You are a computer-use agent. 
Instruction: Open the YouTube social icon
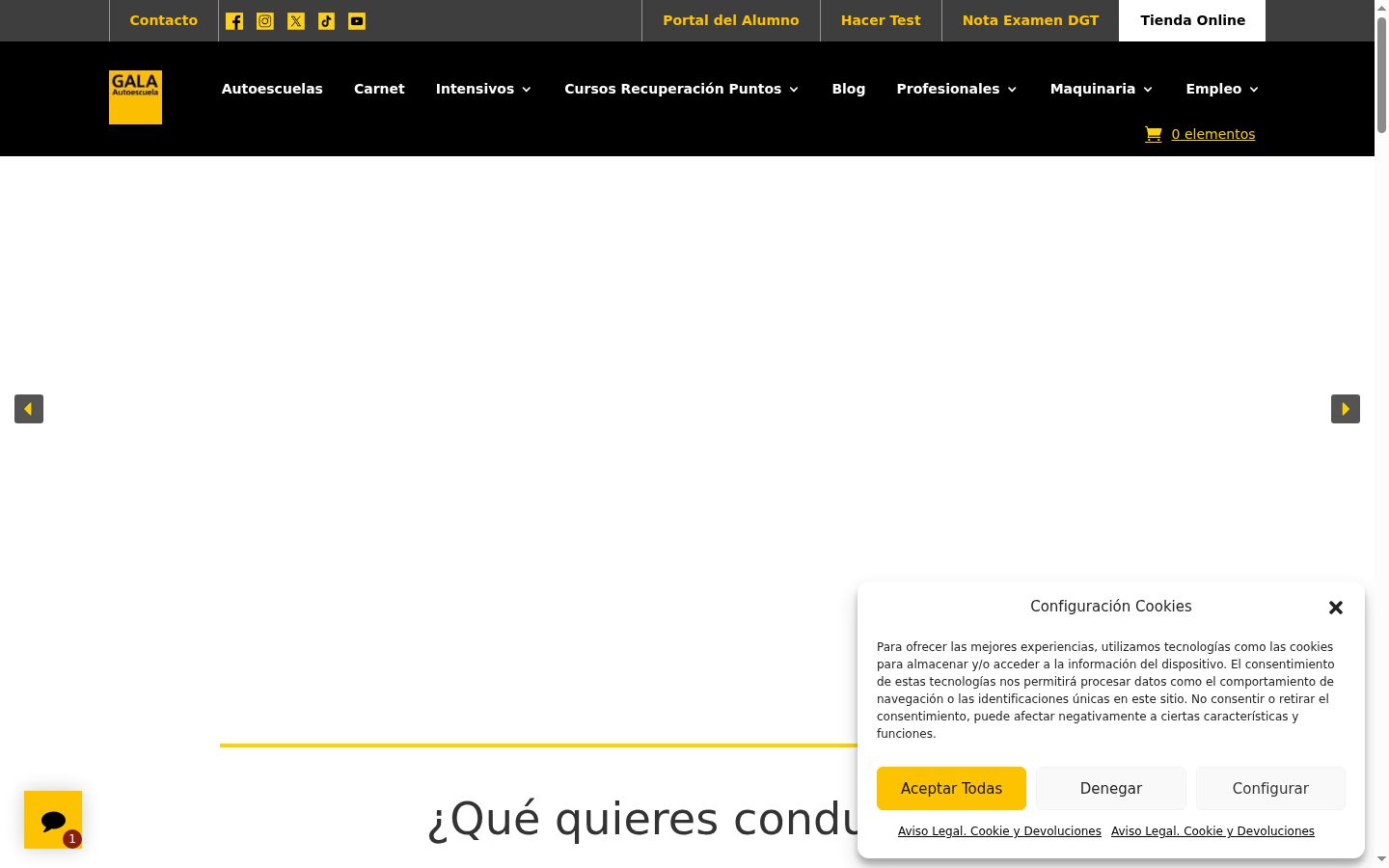coord(357,21)
